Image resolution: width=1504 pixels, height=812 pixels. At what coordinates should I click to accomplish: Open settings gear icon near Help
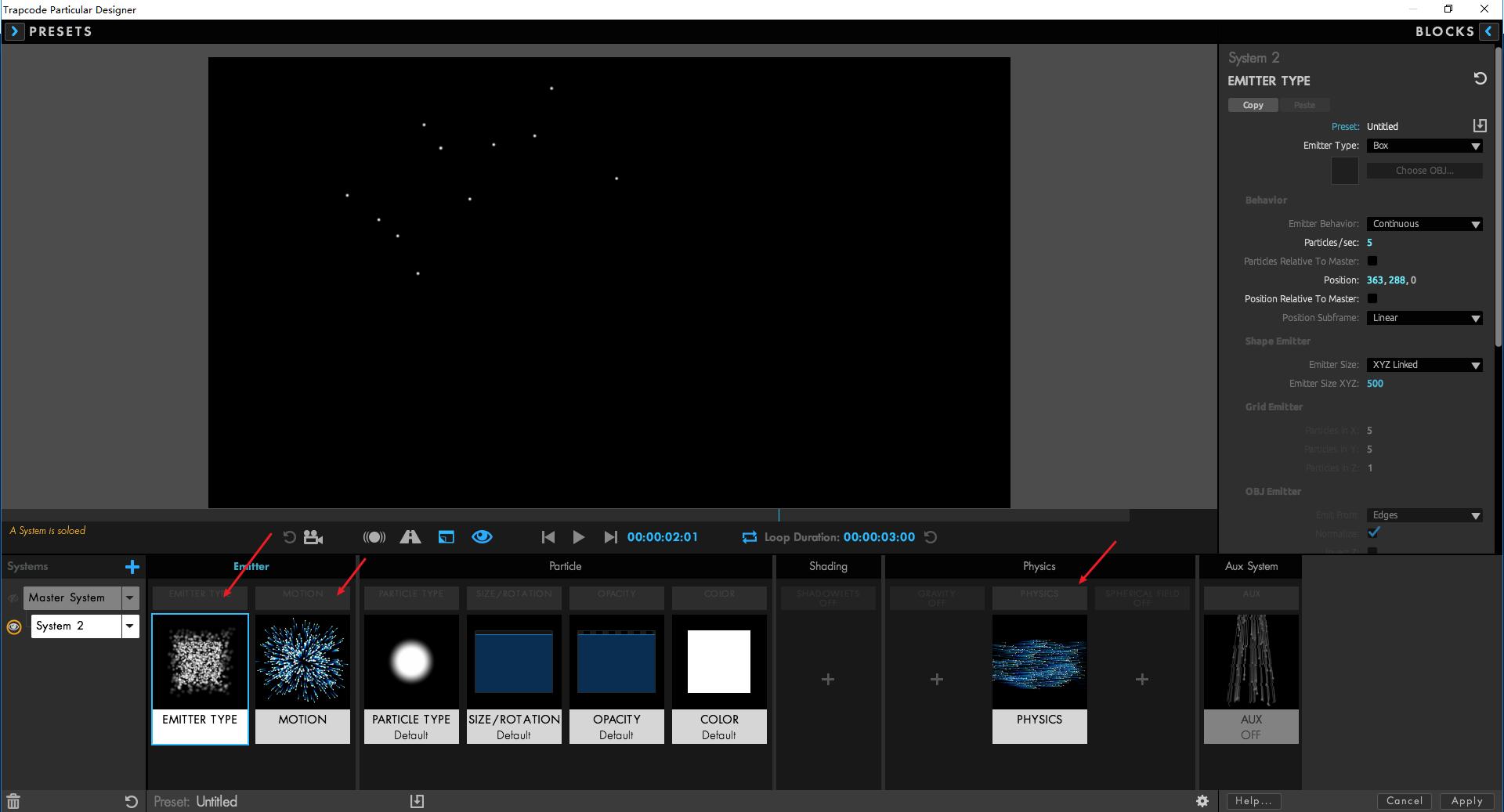coord(1202,801)
